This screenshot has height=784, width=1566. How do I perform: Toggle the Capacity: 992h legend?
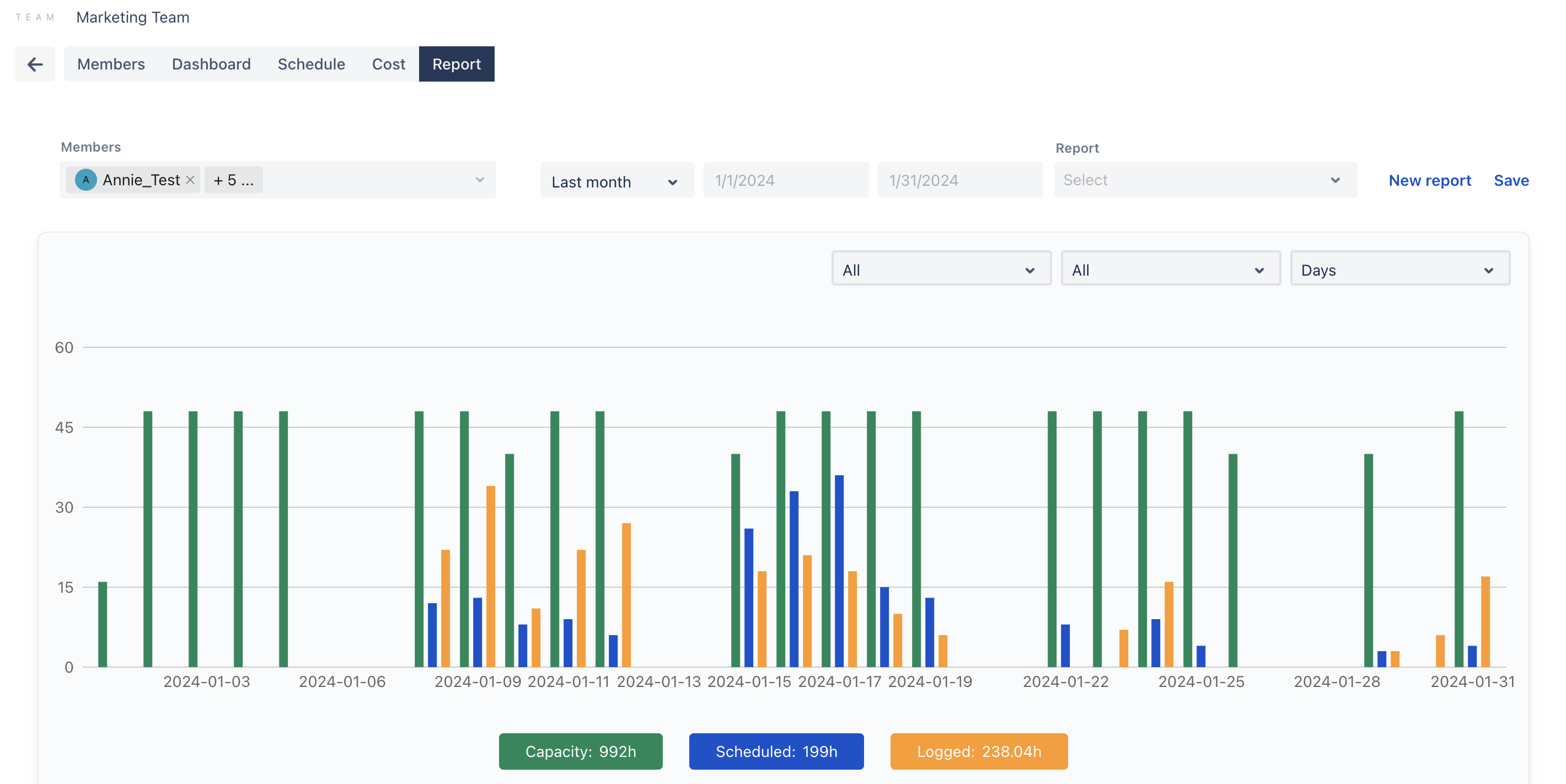coord(581,751)
